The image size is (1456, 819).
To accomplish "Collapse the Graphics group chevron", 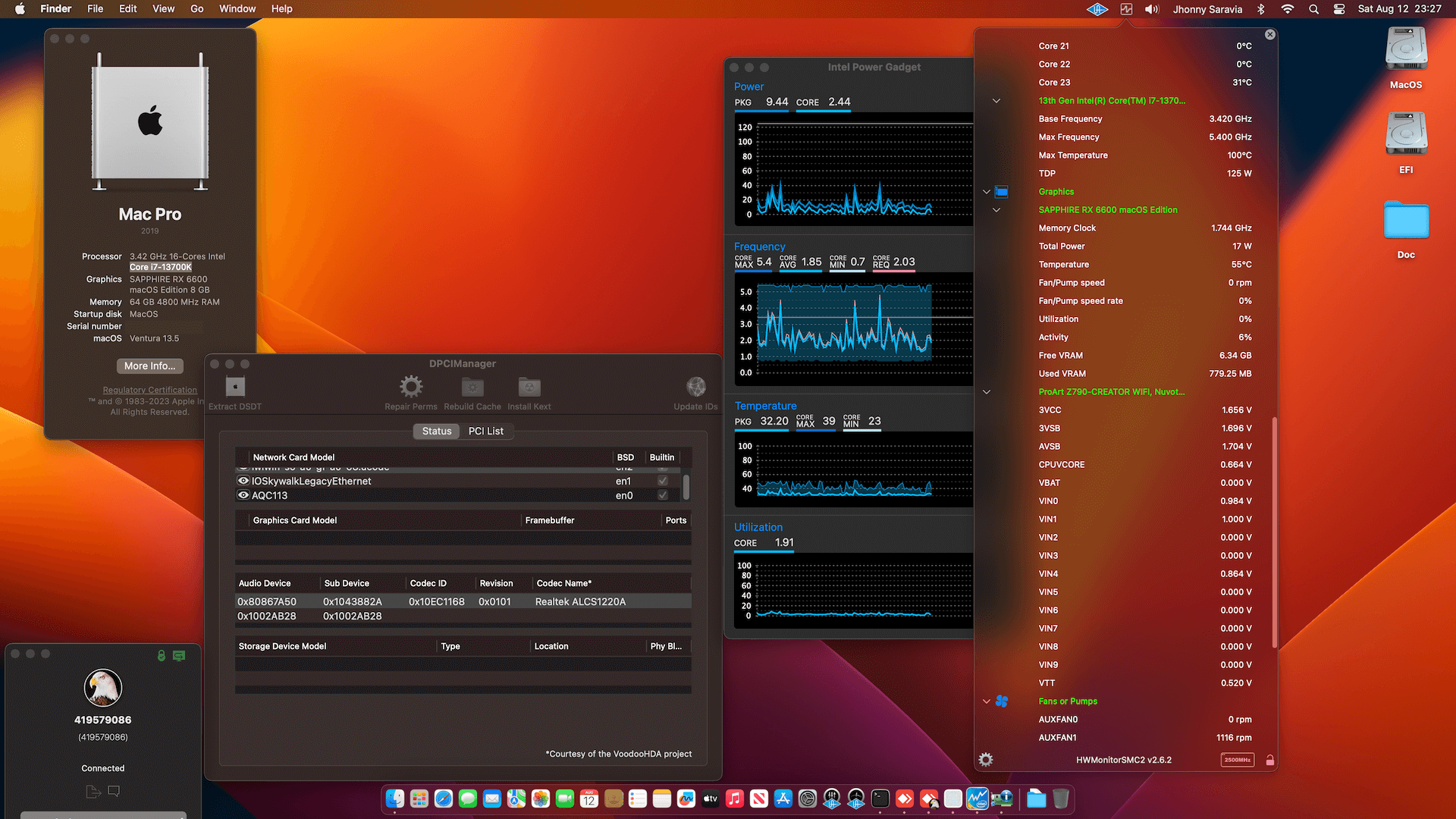I will 987,192.
